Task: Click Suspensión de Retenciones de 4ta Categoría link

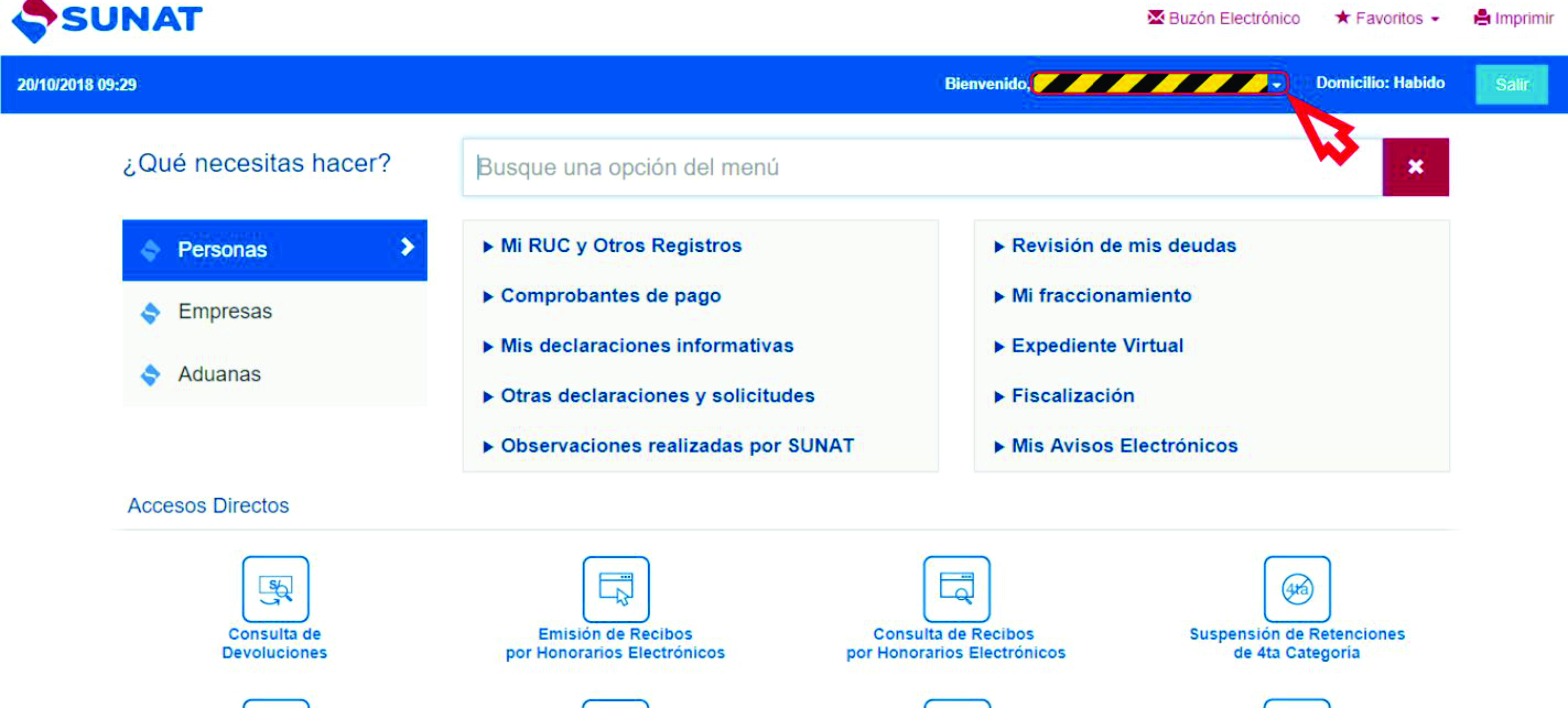Action: (x=1297, y=644)
